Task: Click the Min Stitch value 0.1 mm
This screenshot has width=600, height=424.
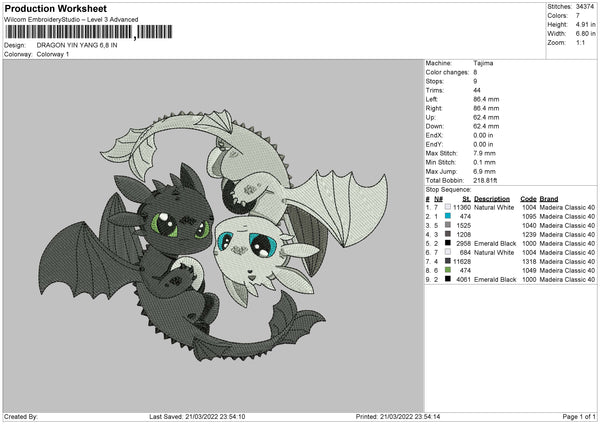Action: pos(484,162)
